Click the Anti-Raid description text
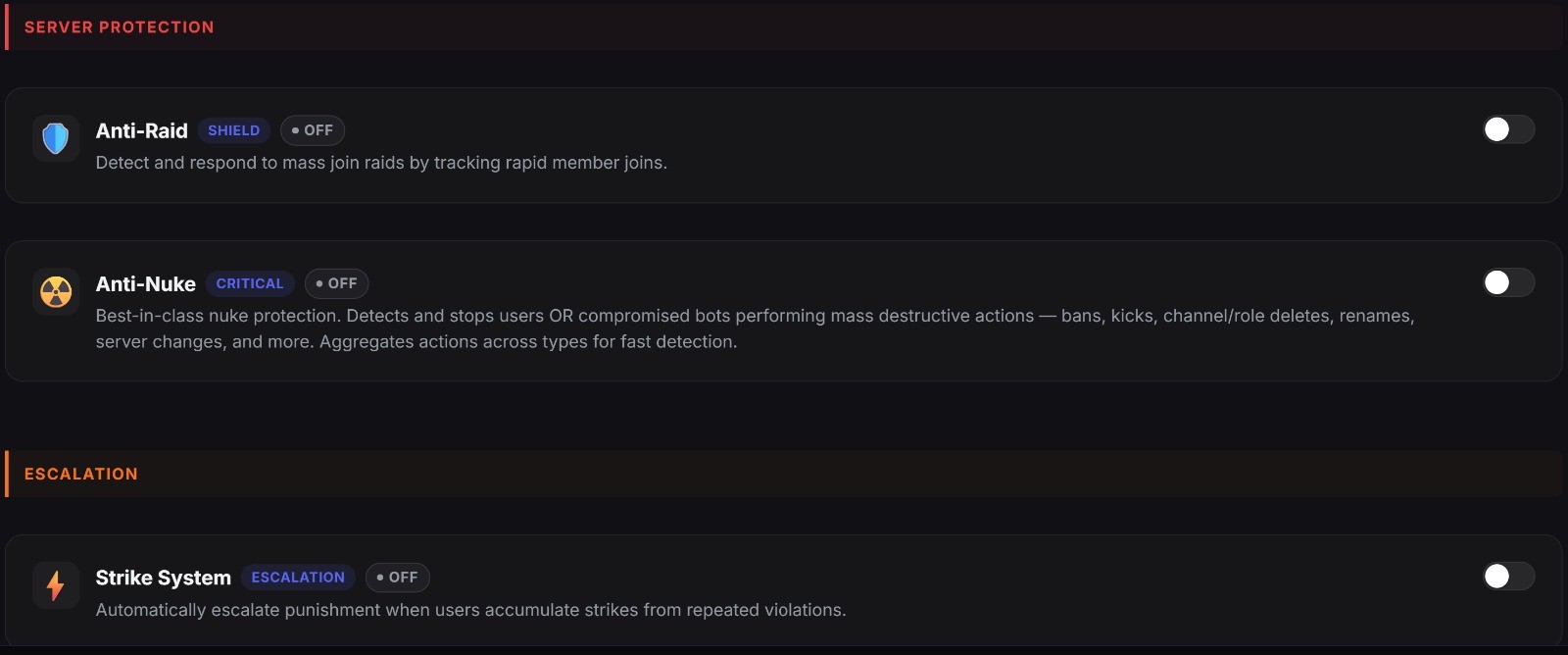1568x655 pixels. click(381, 163)
